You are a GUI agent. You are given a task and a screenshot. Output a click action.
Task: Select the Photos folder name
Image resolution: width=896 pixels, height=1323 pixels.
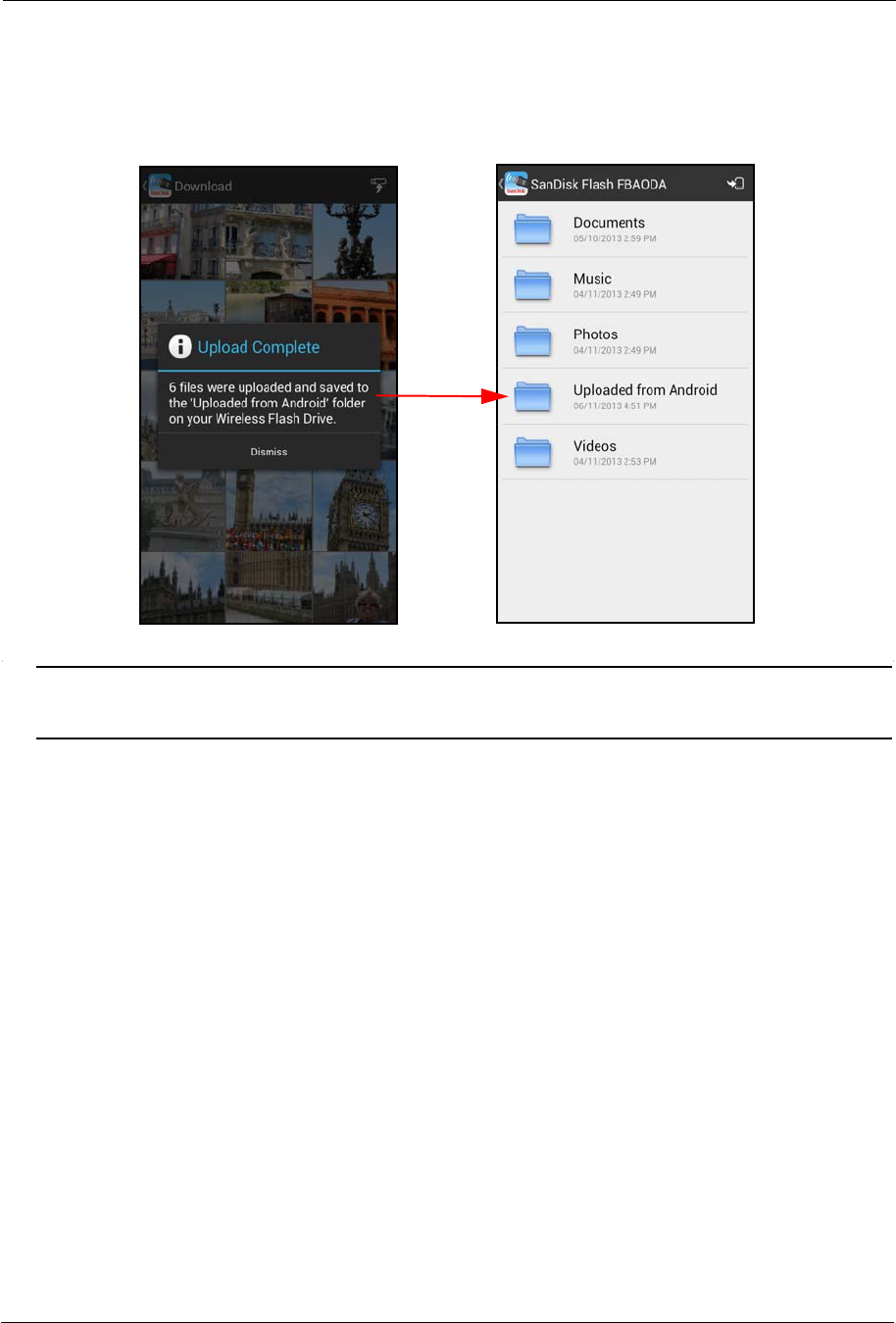[595, 334]
